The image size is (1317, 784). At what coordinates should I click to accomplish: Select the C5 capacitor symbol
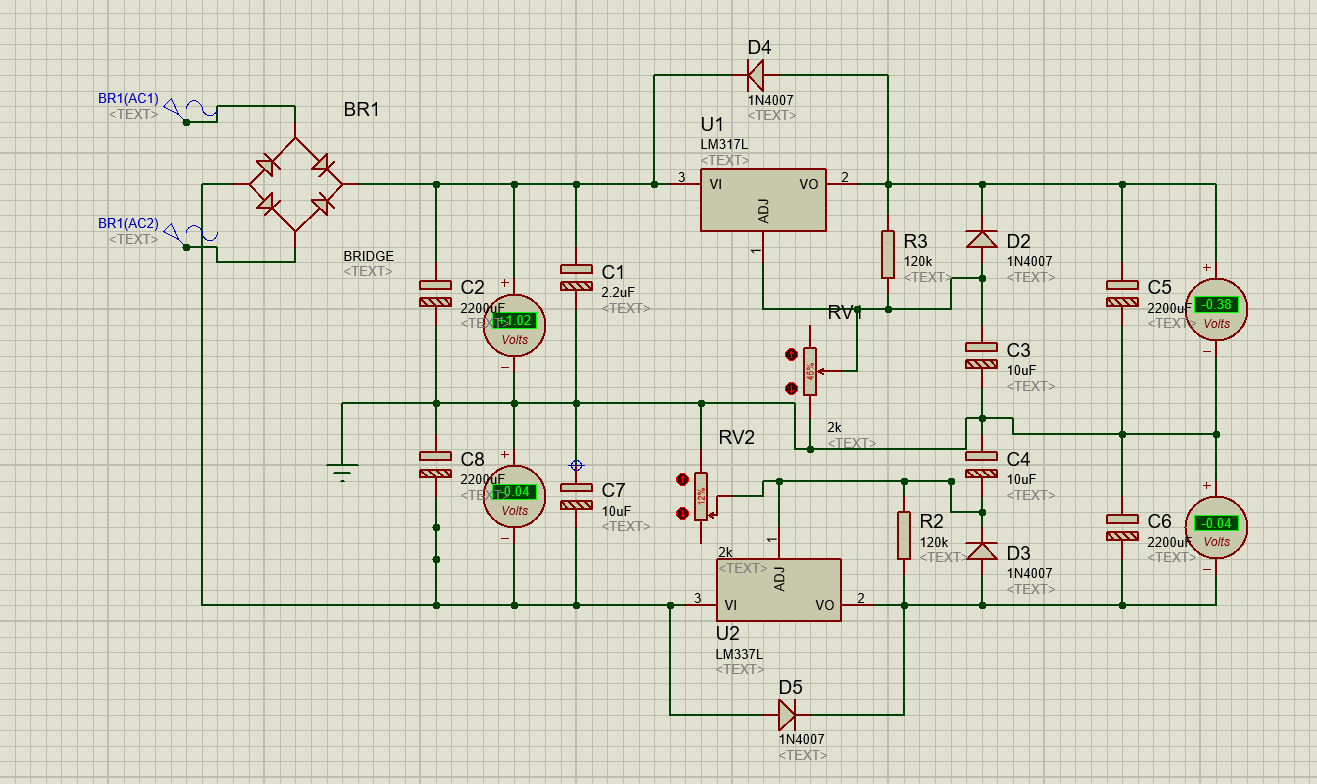tap(1122, 293)
